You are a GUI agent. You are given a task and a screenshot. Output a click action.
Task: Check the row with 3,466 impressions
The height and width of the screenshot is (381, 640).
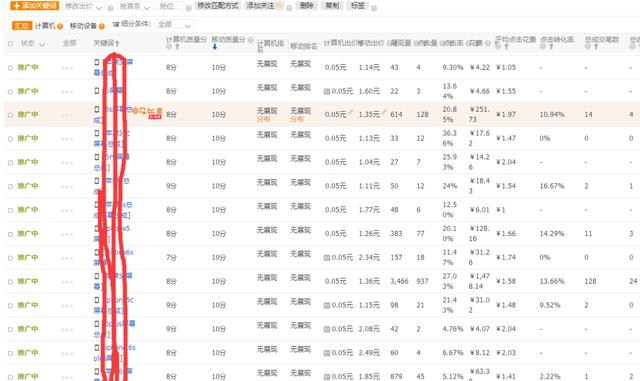tap(11, 282)
